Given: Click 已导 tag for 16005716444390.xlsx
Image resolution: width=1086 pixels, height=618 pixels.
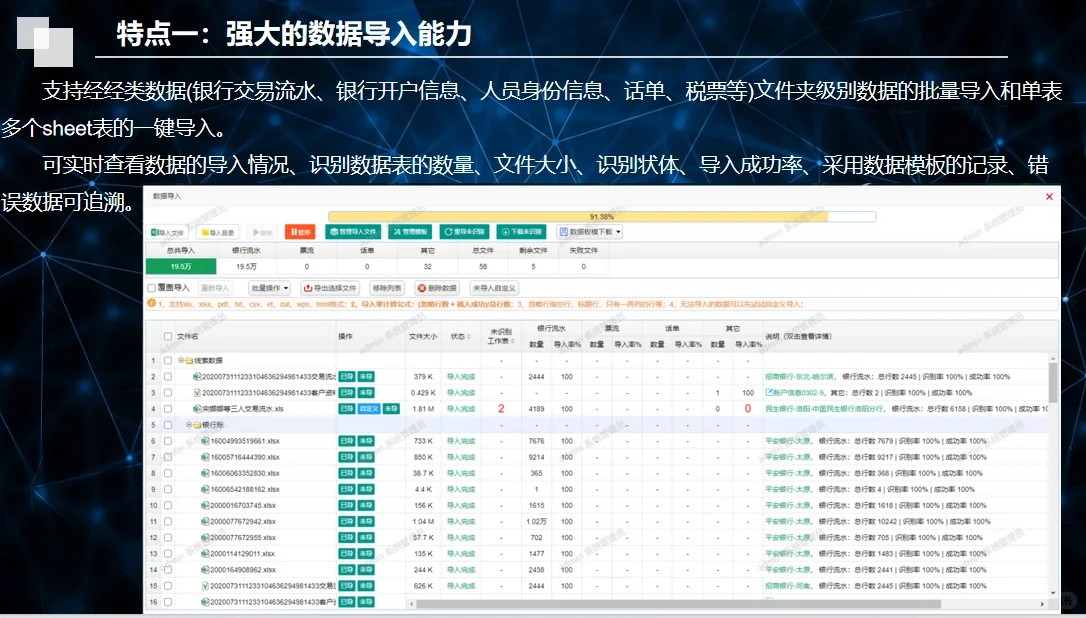Looking at the screenshot, I should [x=346, y=457].
